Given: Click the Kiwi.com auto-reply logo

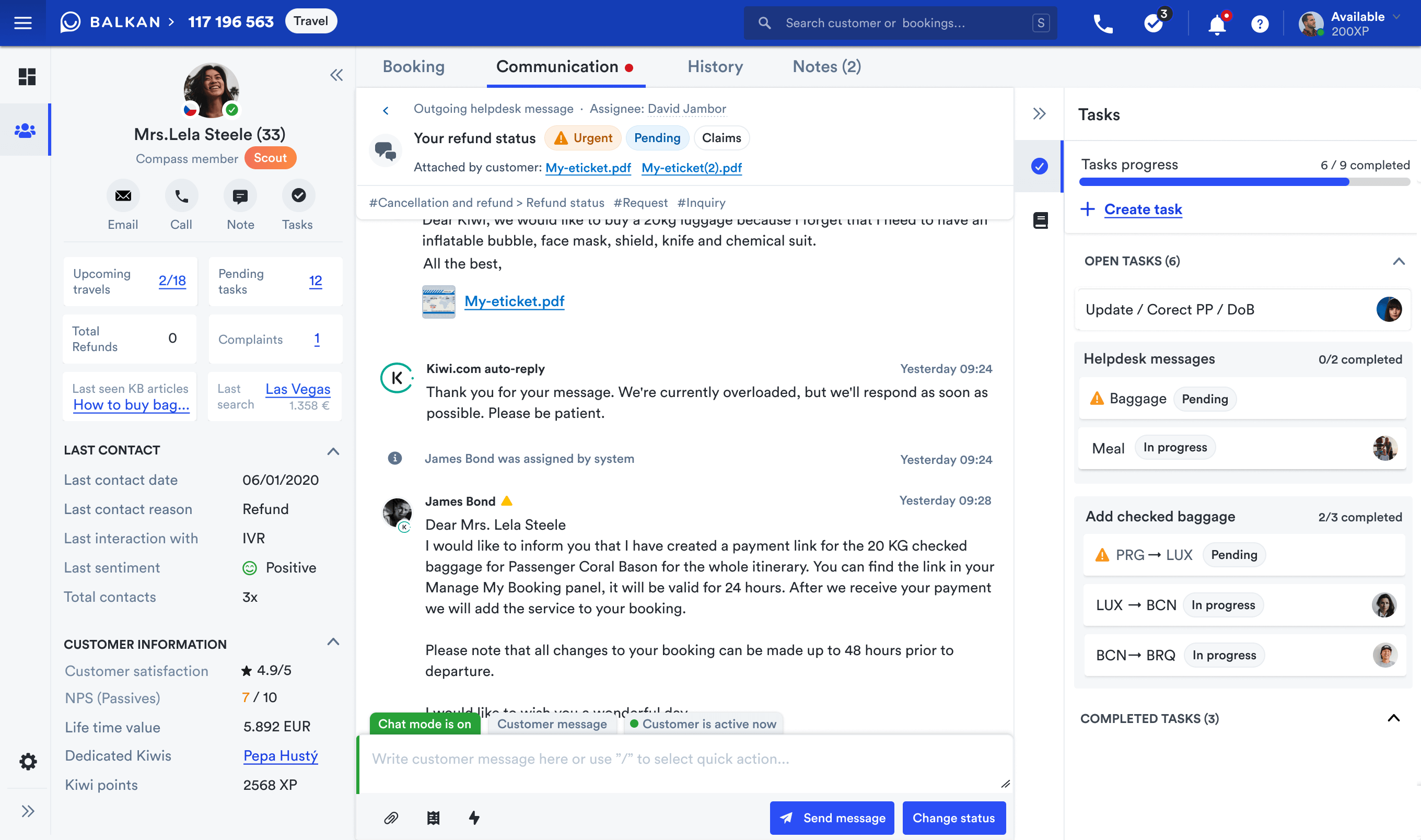Looking at the screenshot, I should coord(397,378).
